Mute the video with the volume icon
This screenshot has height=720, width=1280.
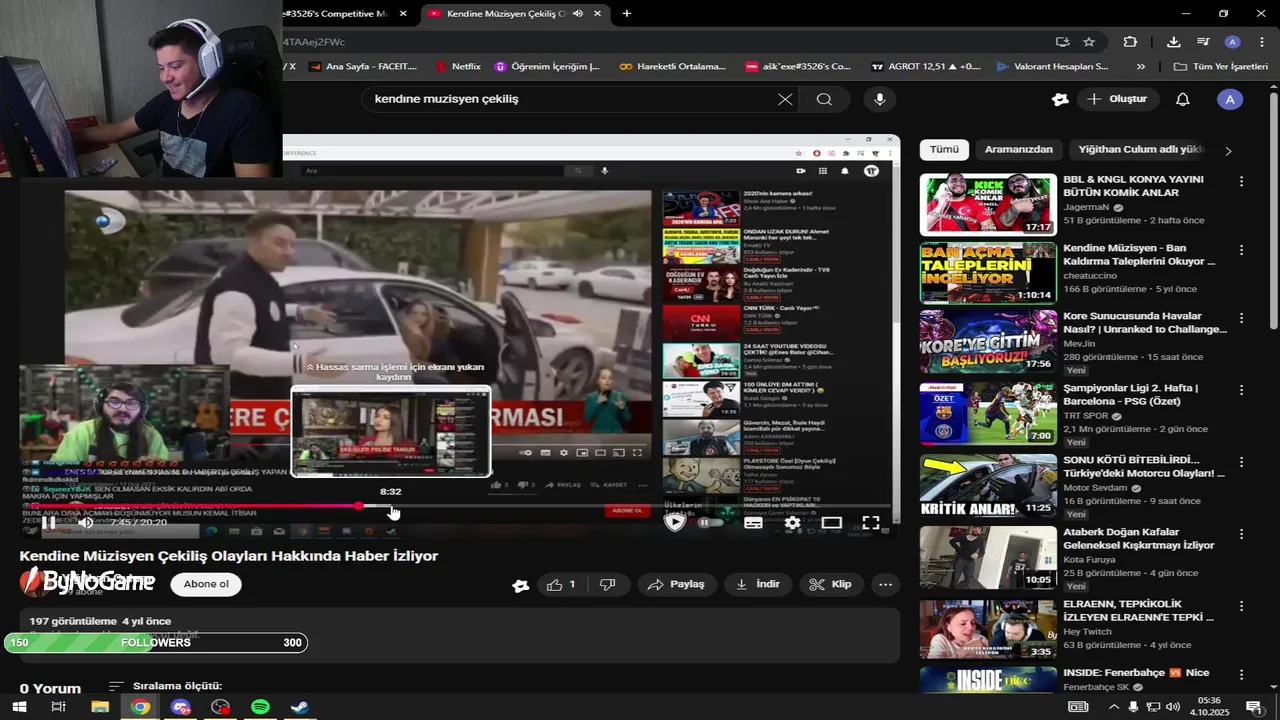85,522
